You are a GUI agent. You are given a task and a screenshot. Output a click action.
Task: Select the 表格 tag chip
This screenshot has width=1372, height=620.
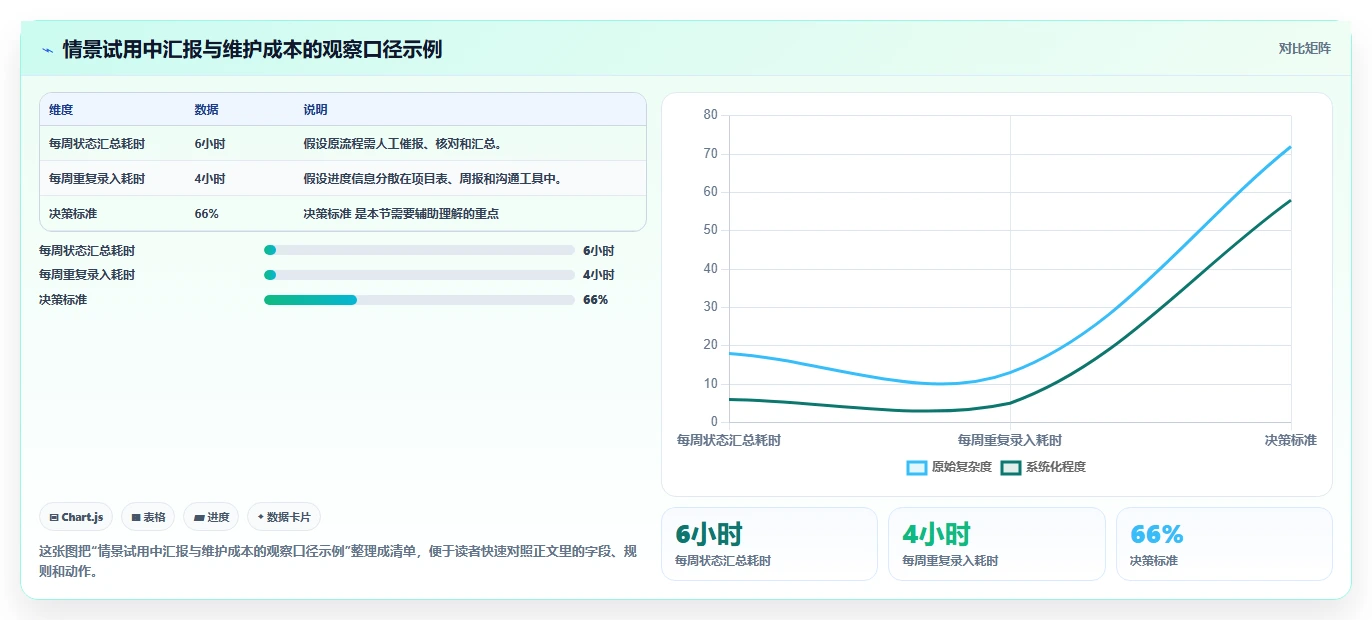148,517
